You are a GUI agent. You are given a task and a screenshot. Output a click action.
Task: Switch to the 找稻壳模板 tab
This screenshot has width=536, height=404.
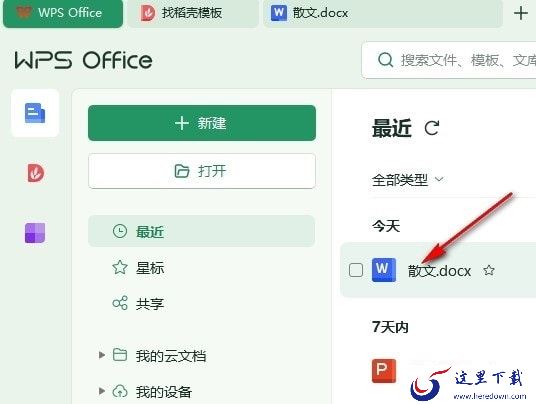coord(193,13)
